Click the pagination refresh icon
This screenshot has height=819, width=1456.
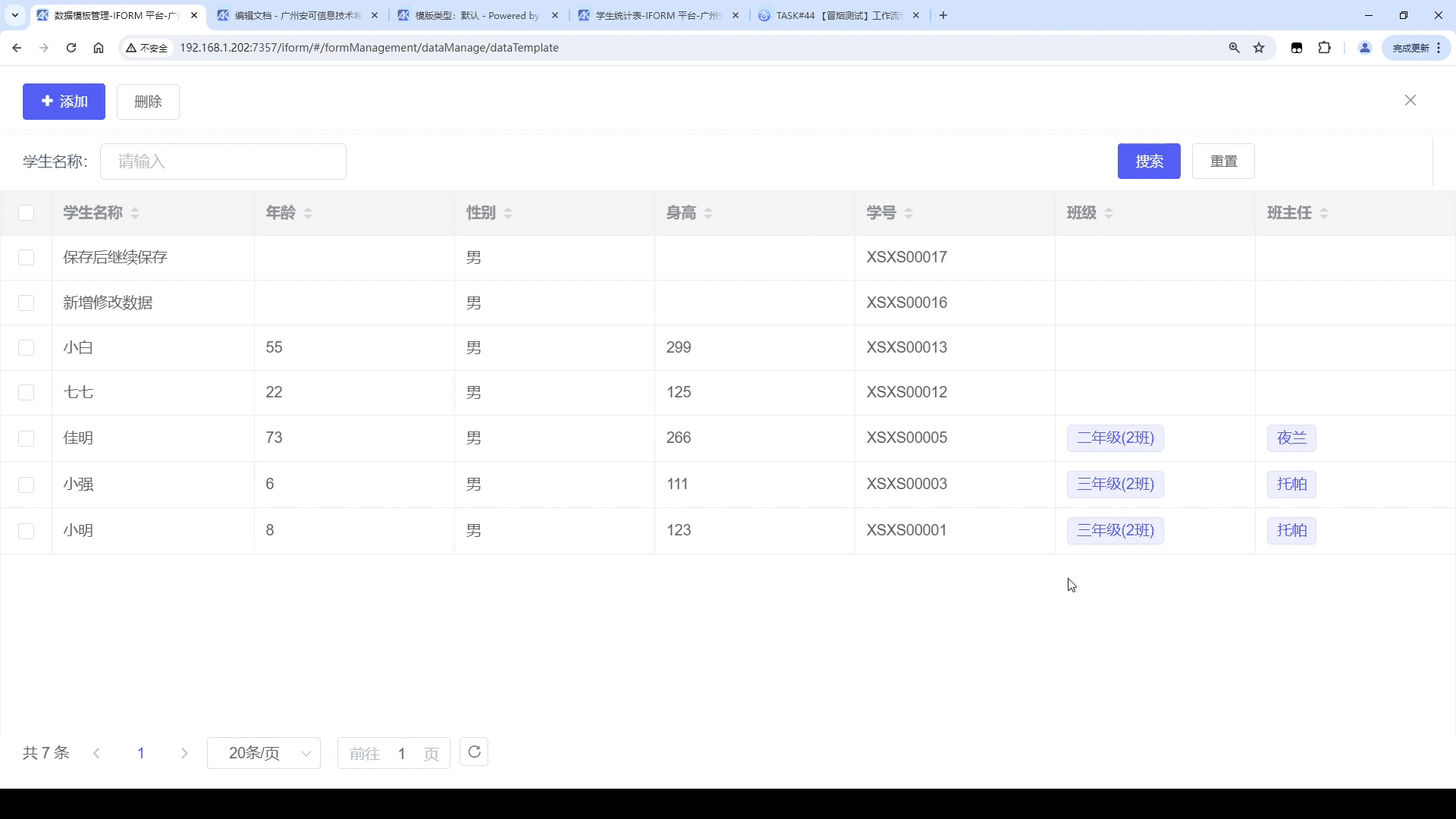[x=474, y=752]
